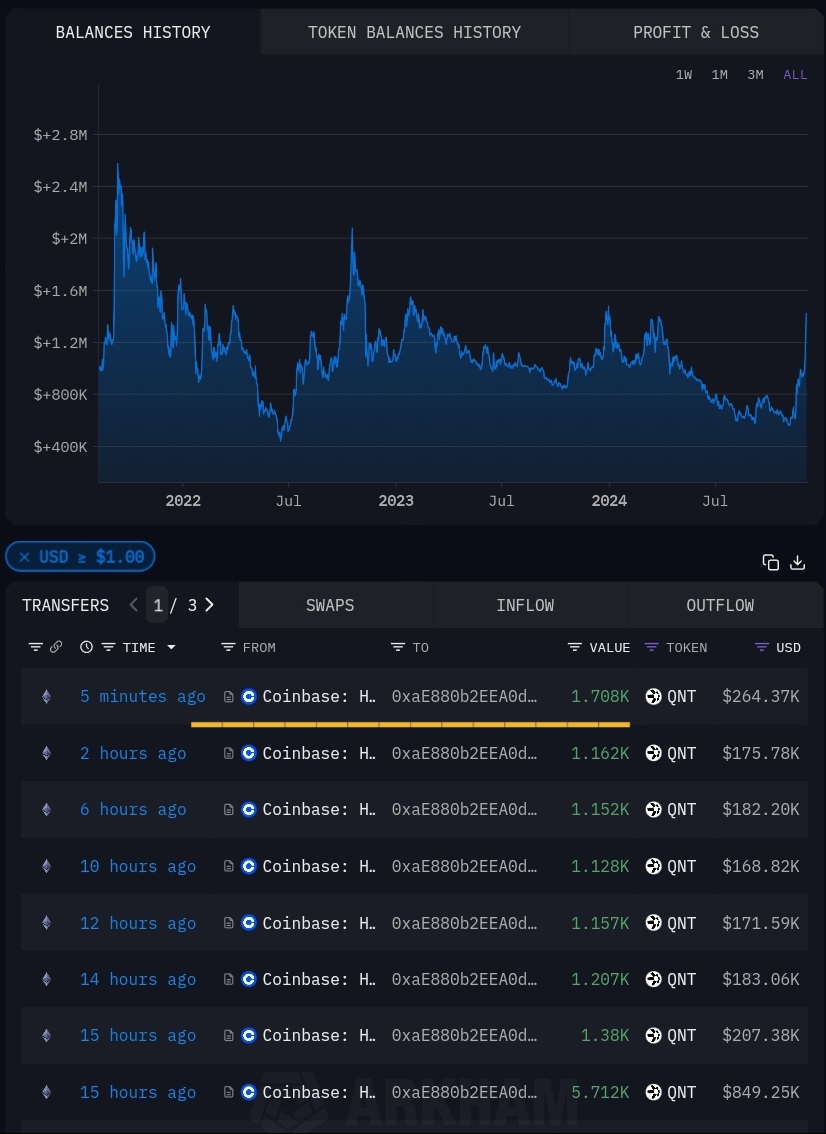Open the transfer from 5 minutes ago

[x=143, y=696]
